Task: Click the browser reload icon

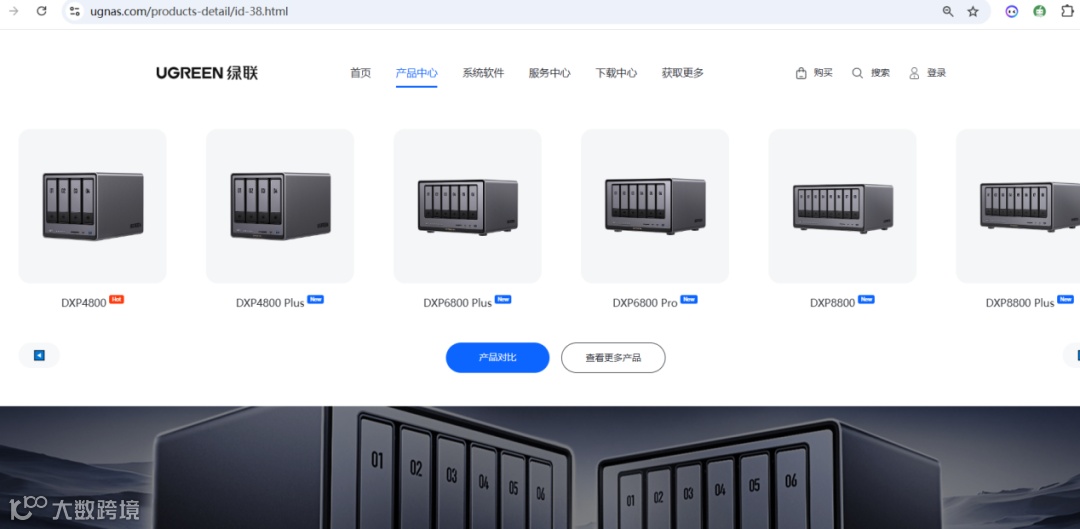Action: tap(41, 11)
